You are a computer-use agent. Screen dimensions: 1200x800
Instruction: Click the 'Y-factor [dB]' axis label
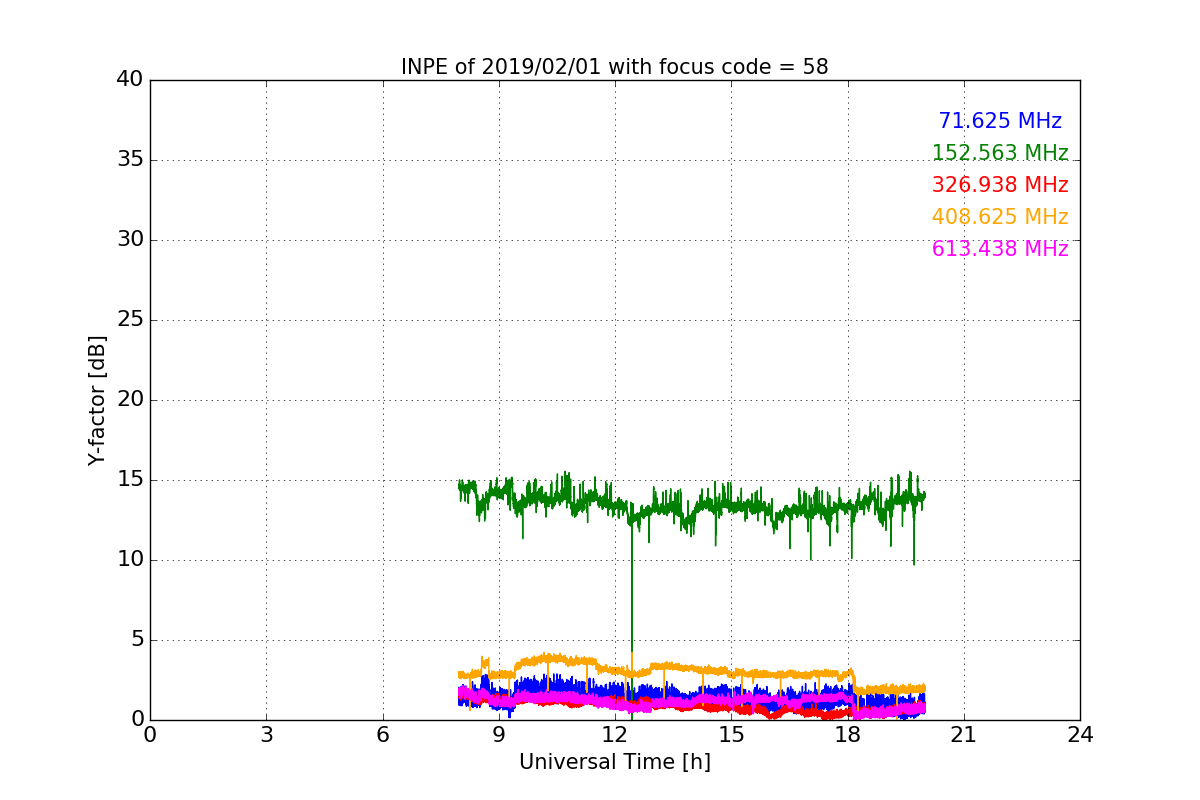97,400
